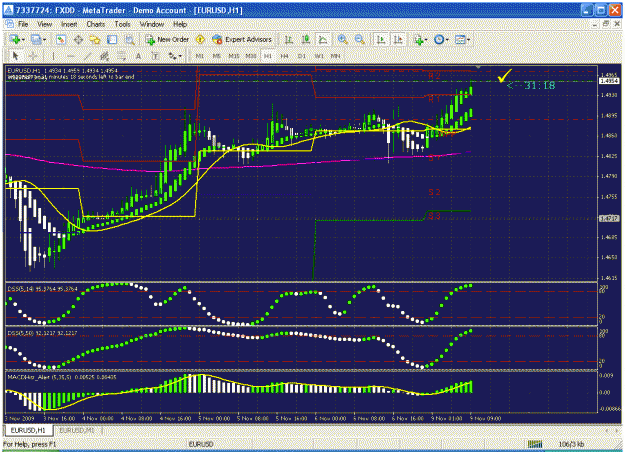Viewport: 625px width, 452px height.
Task: Click the 106/3 kb status entry
Action: [x=571, y=444]
